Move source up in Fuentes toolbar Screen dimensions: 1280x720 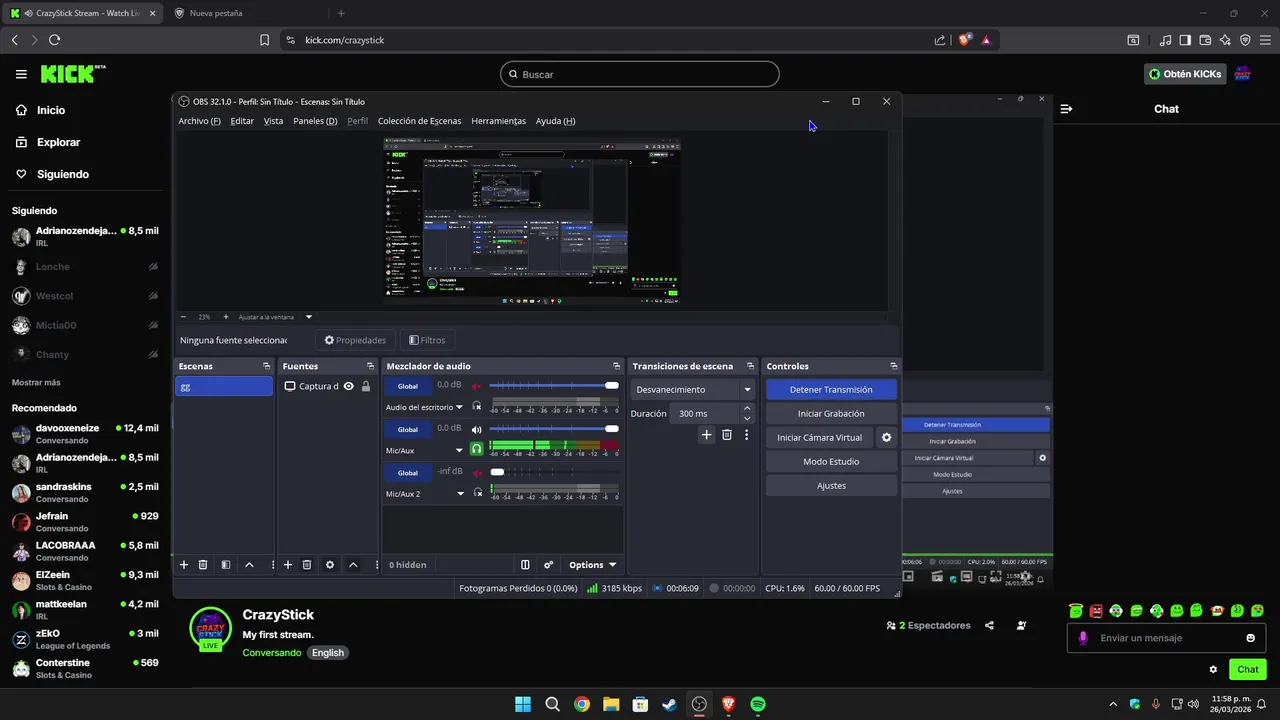tap(353, 565)
